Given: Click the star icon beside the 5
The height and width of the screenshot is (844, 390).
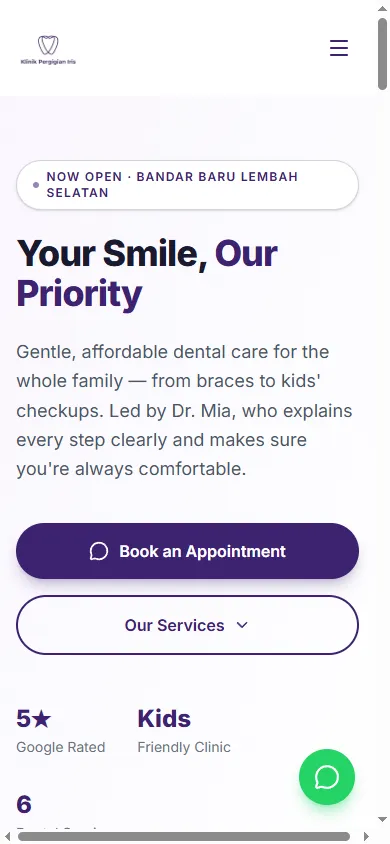Looking at the screenshot, I should (x=41, y=719).
